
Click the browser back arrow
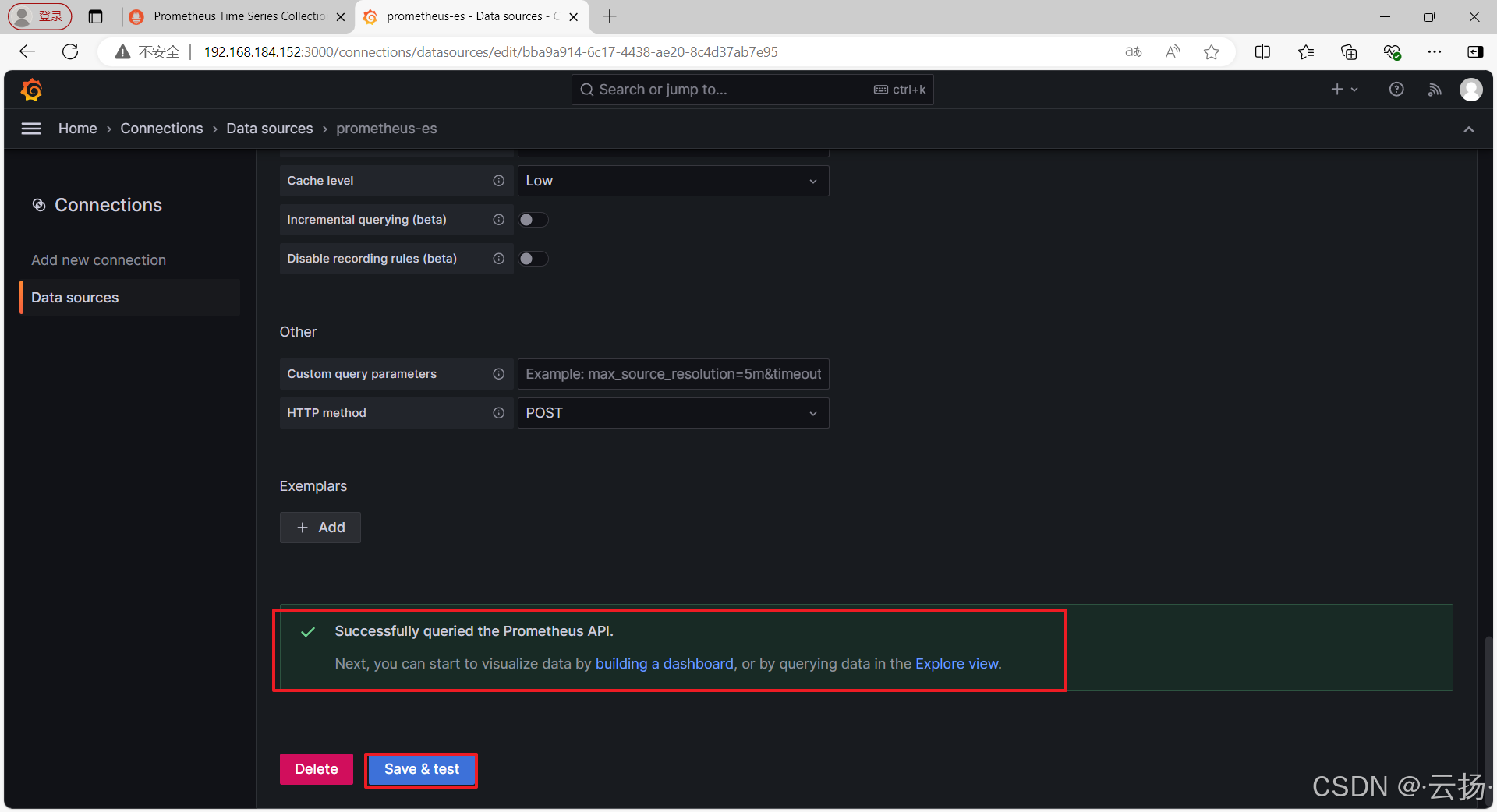coord(27,52)
